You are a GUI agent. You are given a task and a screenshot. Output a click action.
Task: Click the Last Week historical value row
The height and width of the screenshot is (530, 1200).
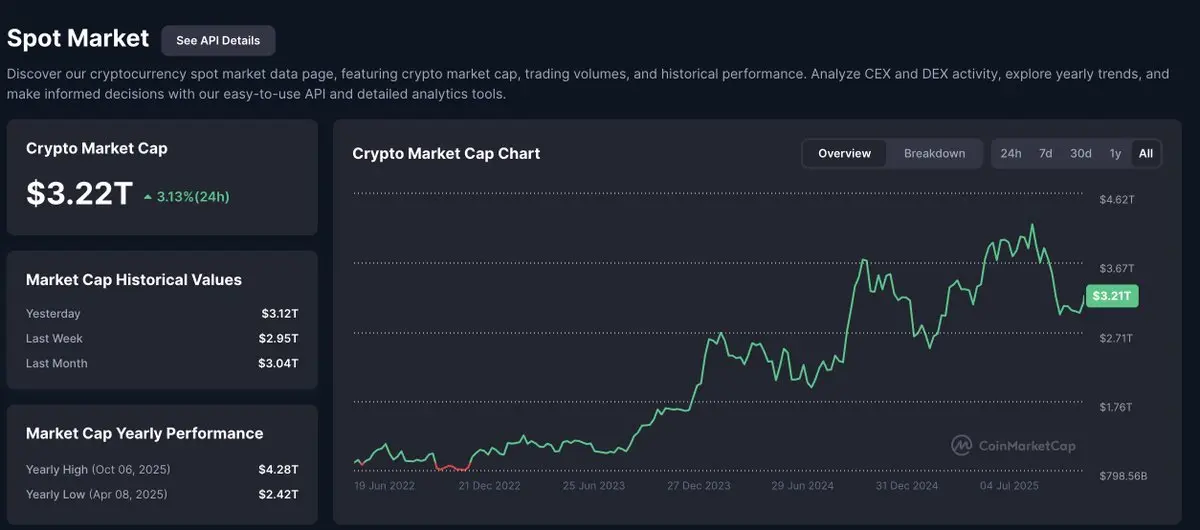point(162,339)
